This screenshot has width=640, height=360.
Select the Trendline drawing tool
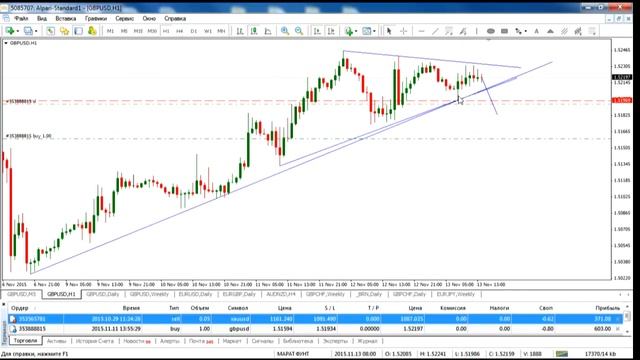[x=436, y=31]
